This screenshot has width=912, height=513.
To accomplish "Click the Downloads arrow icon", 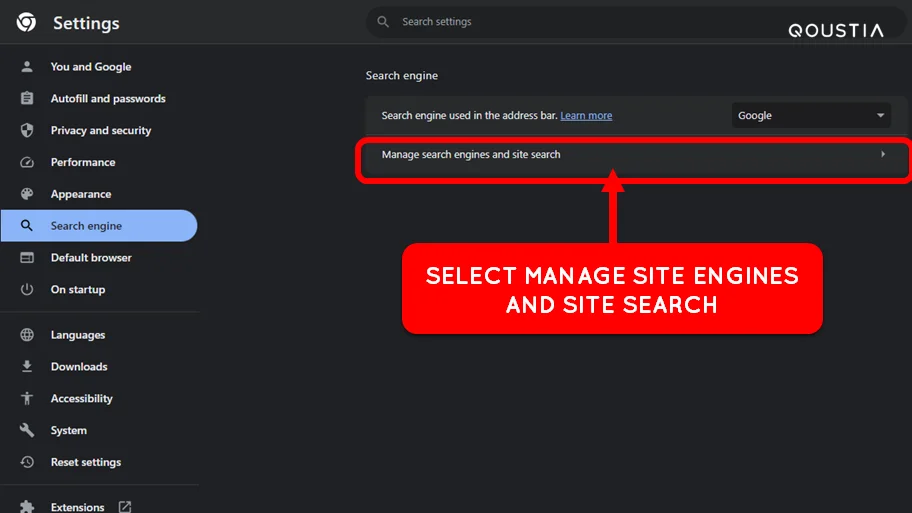I will pos(27,366).
